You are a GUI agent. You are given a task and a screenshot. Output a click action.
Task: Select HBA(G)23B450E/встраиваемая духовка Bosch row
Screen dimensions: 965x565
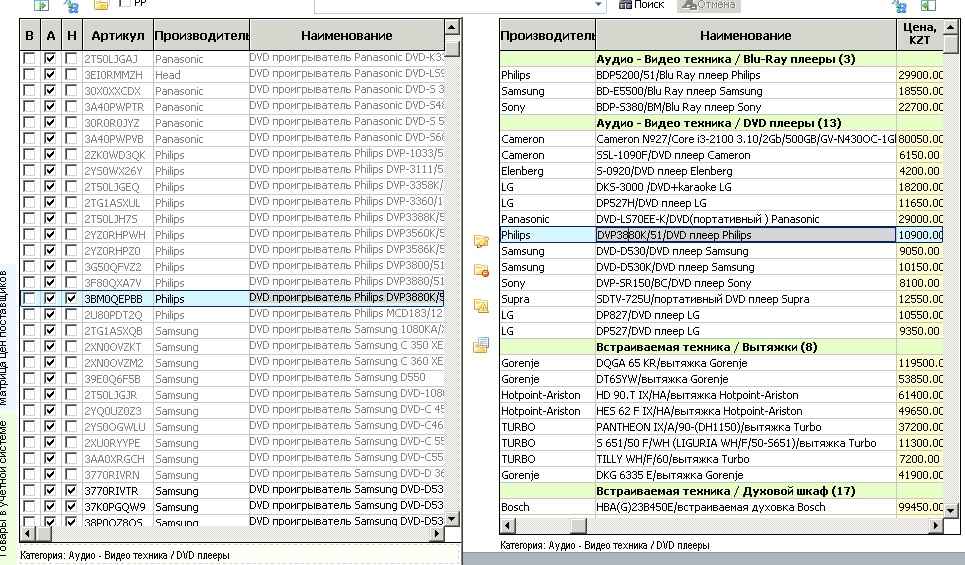point(721,507)
